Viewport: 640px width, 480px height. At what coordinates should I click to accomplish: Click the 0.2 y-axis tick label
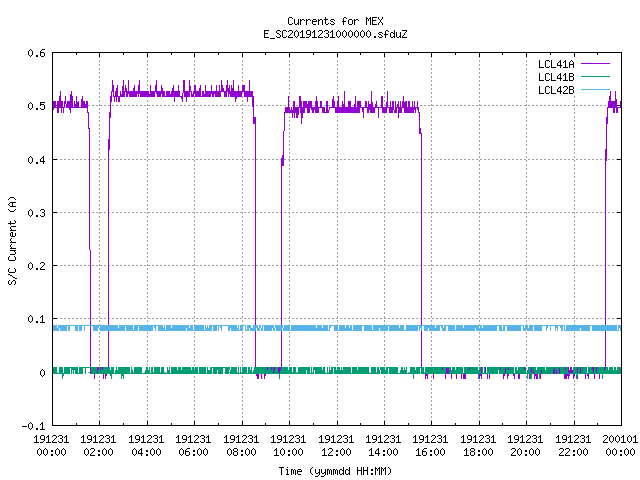pos(36,266)
